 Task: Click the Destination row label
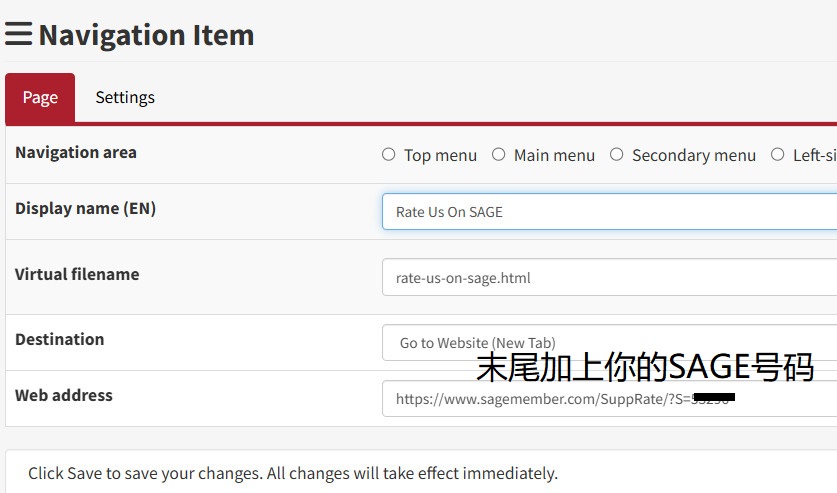[60, 340]
